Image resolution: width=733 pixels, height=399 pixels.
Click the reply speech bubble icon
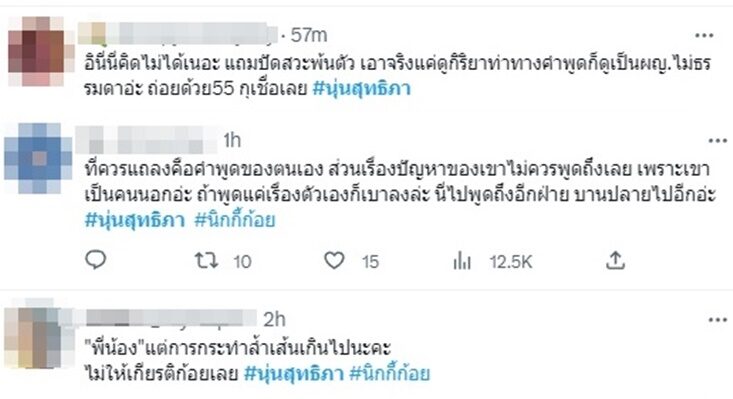[x=96, y=260]
